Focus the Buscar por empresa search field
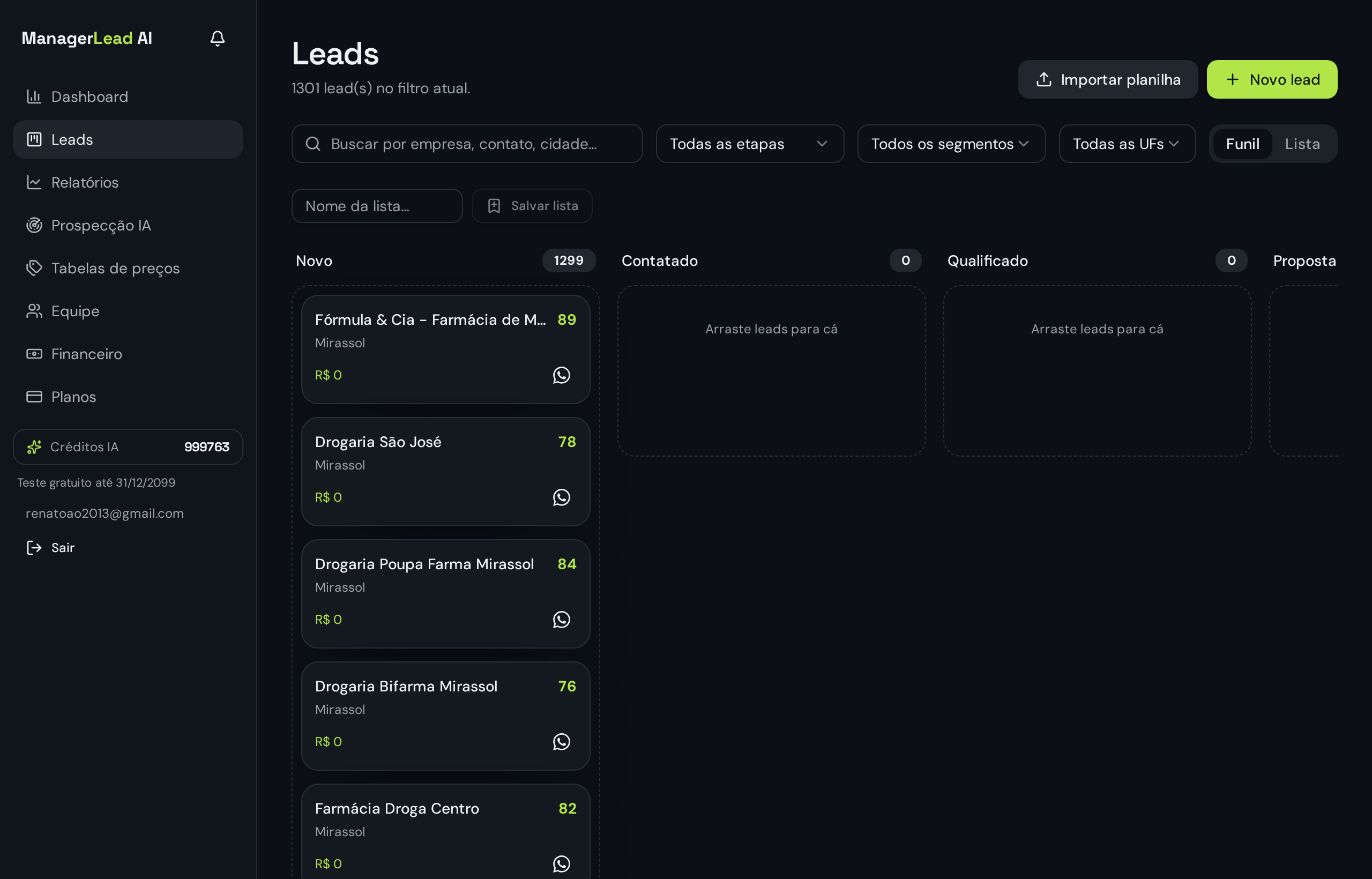 pyautogui.click(x=467, y=144)
